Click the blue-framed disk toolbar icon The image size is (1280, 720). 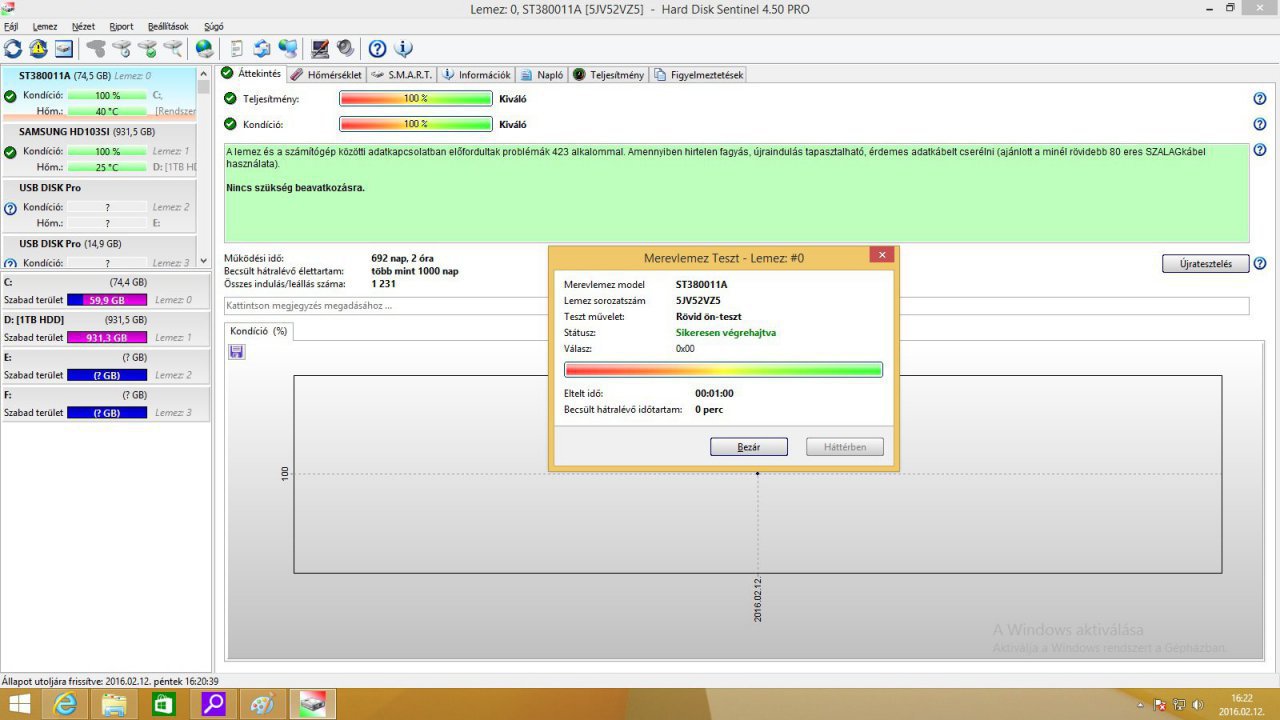click(63, 48)
